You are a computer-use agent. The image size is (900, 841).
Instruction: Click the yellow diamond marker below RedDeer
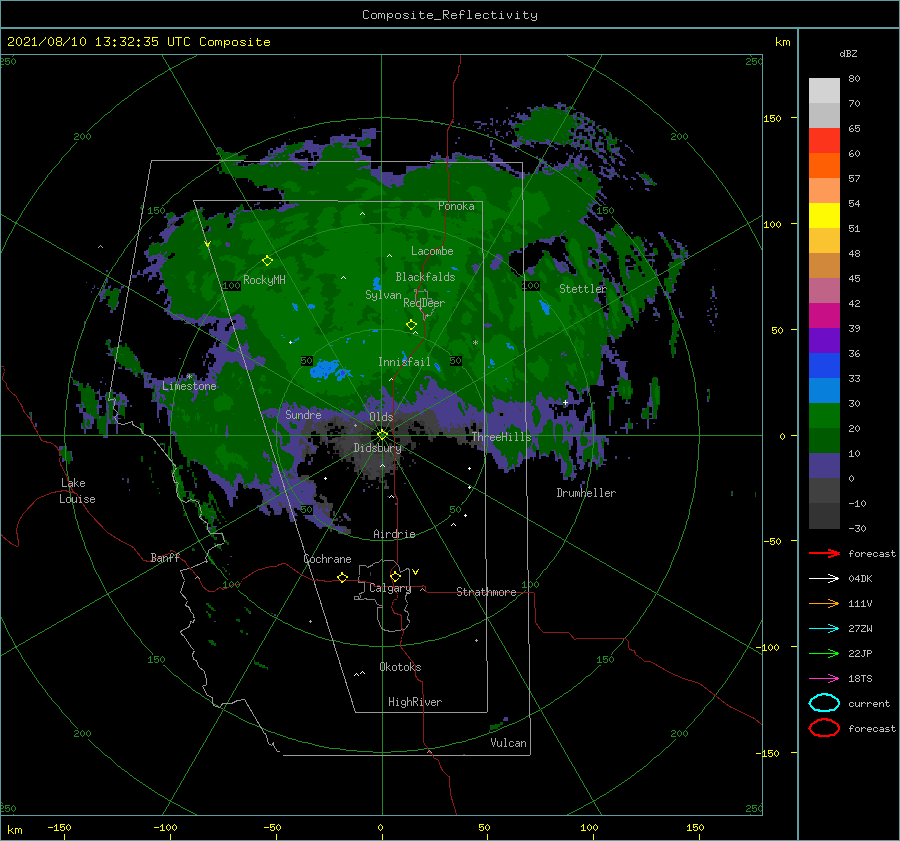coord(411,325)
